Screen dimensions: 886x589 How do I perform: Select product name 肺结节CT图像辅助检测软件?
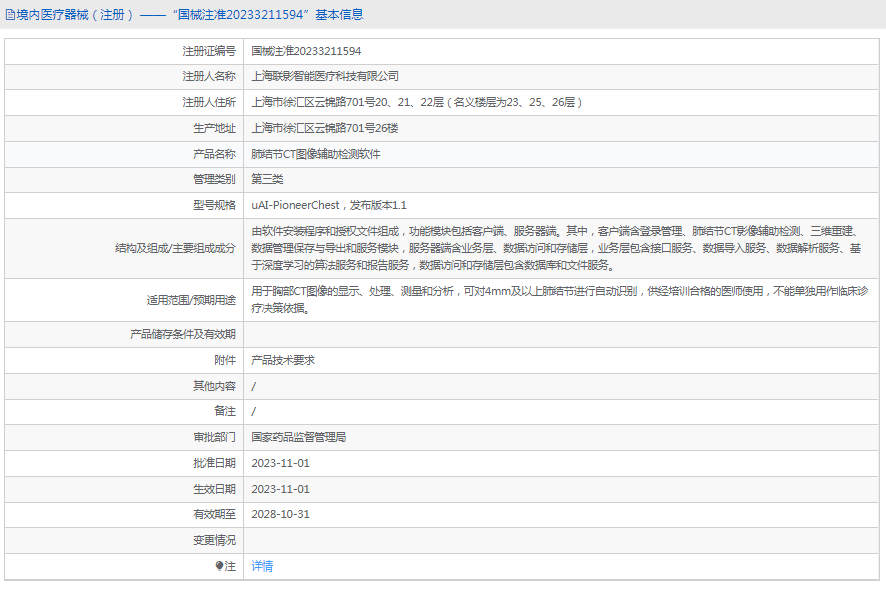[316, 154]
